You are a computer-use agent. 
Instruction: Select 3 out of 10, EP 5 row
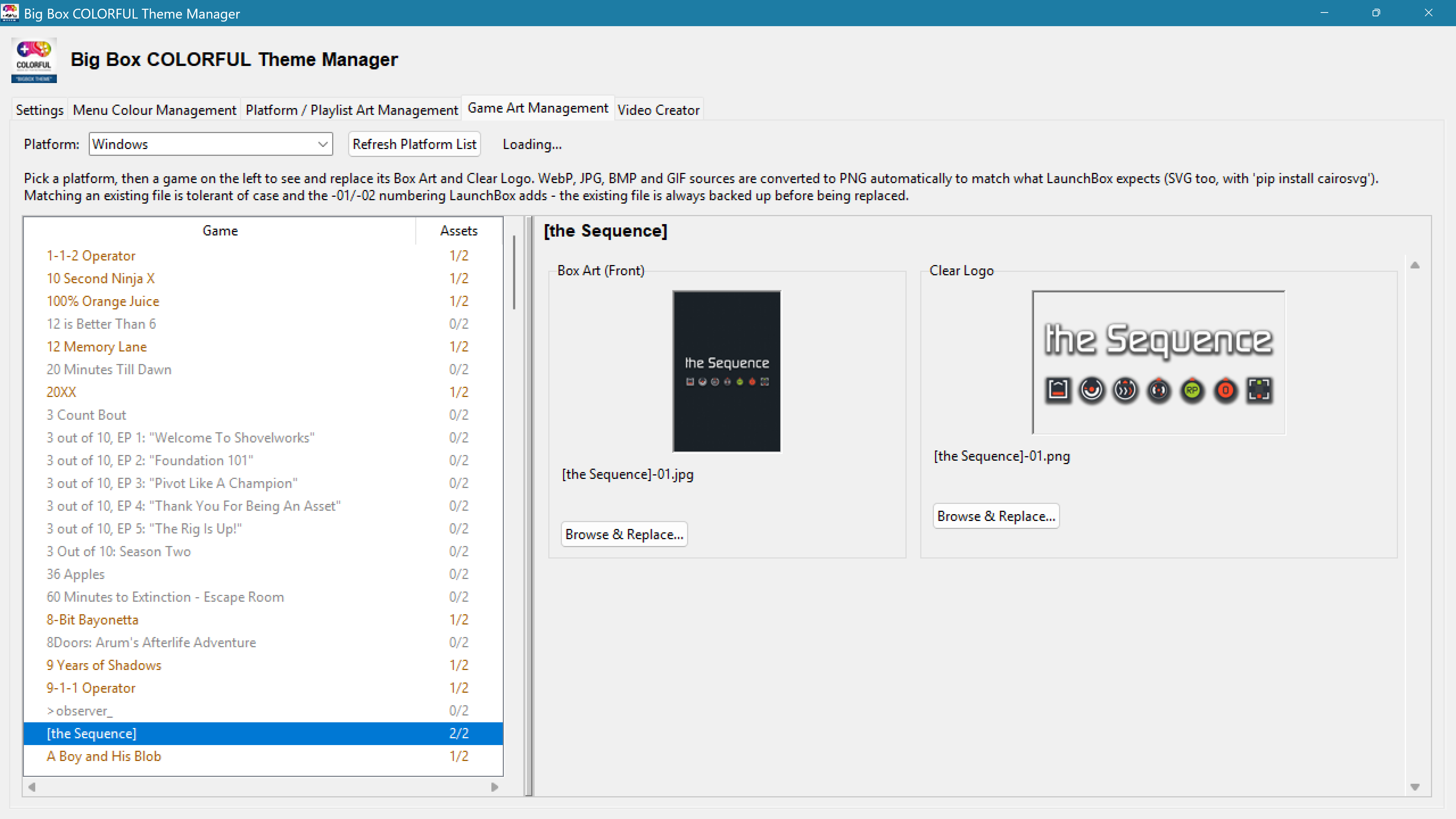click(x=264, y=529)
